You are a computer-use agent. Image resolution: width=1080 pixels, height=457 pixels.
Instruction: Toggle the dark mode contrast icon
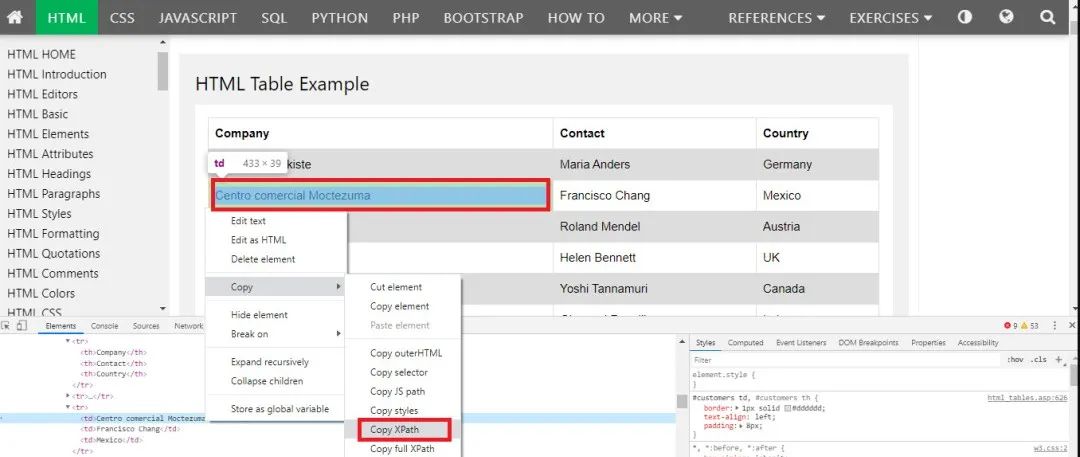click(964, 17)
